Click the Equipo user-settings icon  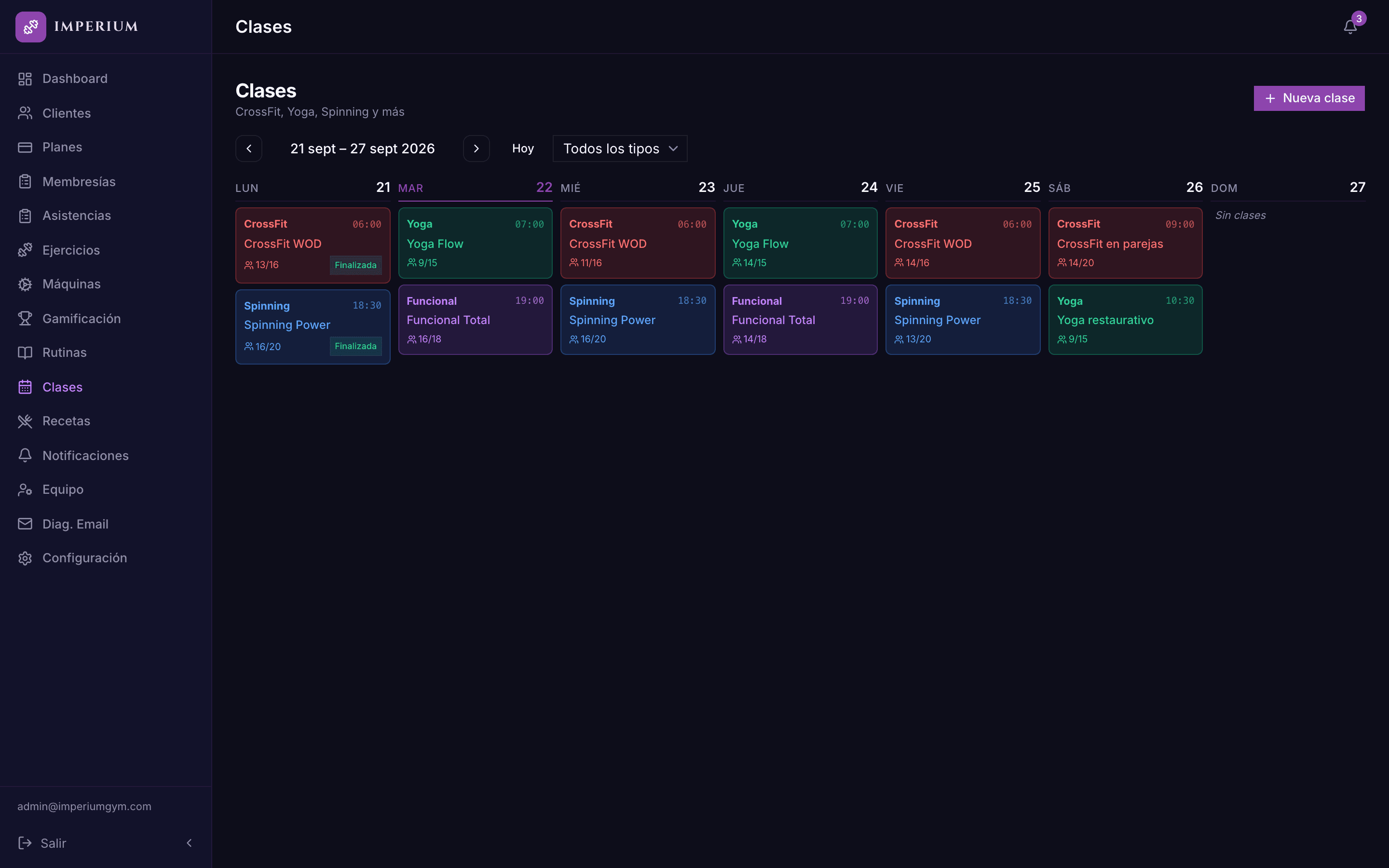25,489
